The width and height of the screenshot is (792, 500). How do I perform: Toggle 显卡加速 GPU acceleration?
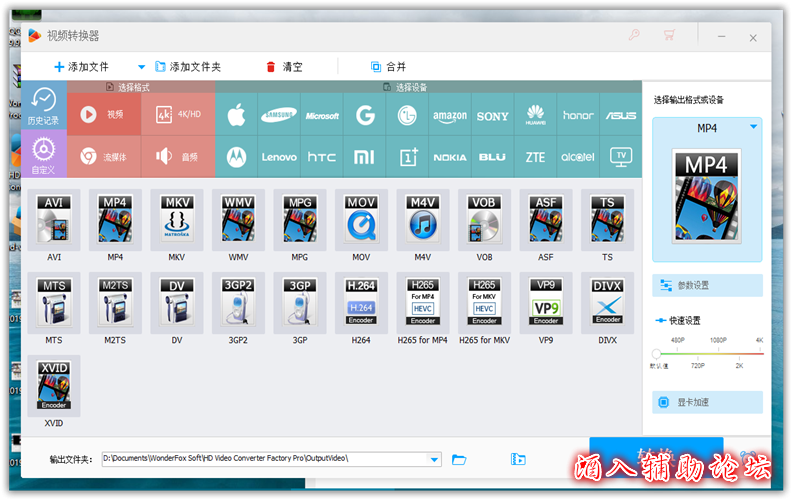[x=707, y=403]
